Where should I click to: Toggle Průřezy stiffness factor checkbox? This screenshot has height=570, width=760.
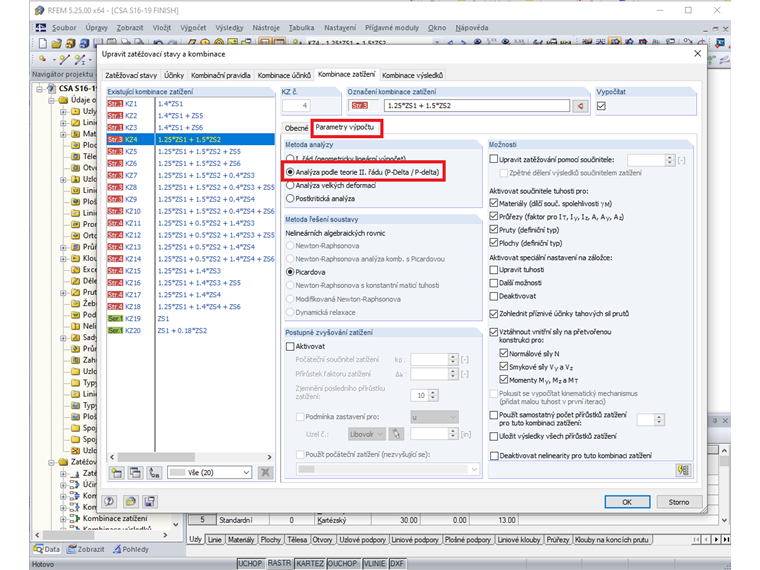coord(494,216)
